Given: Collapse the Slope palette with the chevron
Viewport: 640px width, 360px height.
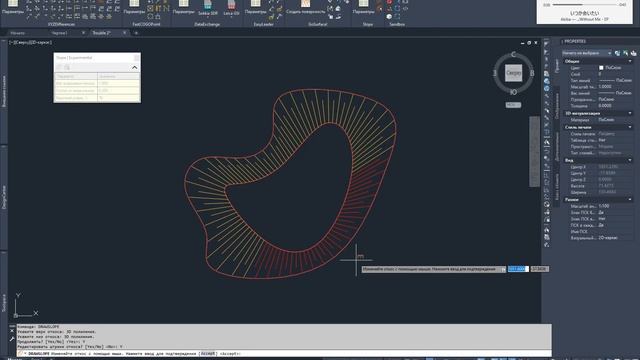Looking at the screenshot, I should coord(134,67).
